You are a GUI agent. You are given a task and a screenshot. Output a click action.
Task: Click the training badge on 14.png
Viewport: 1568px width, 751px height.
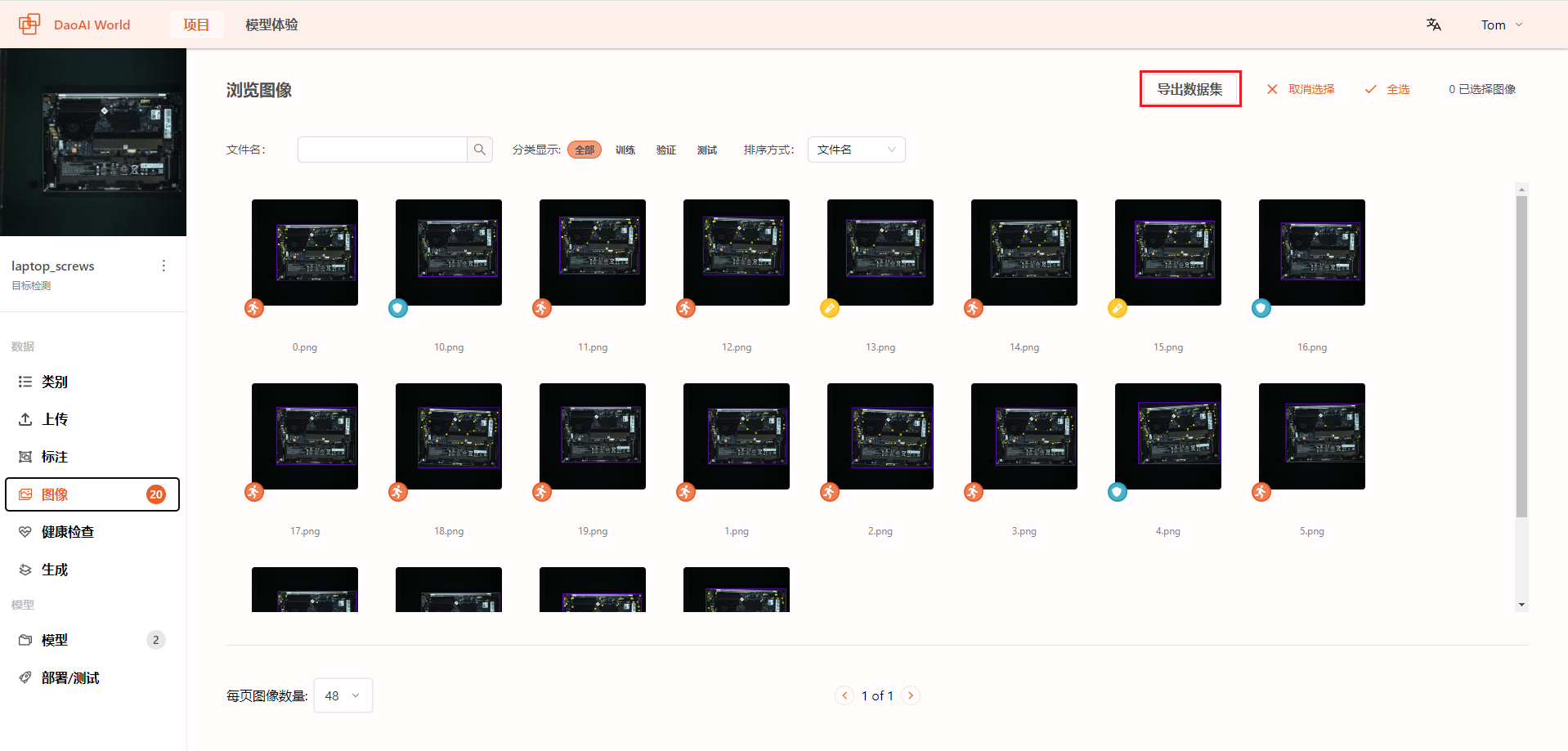[x=974, y=308]
